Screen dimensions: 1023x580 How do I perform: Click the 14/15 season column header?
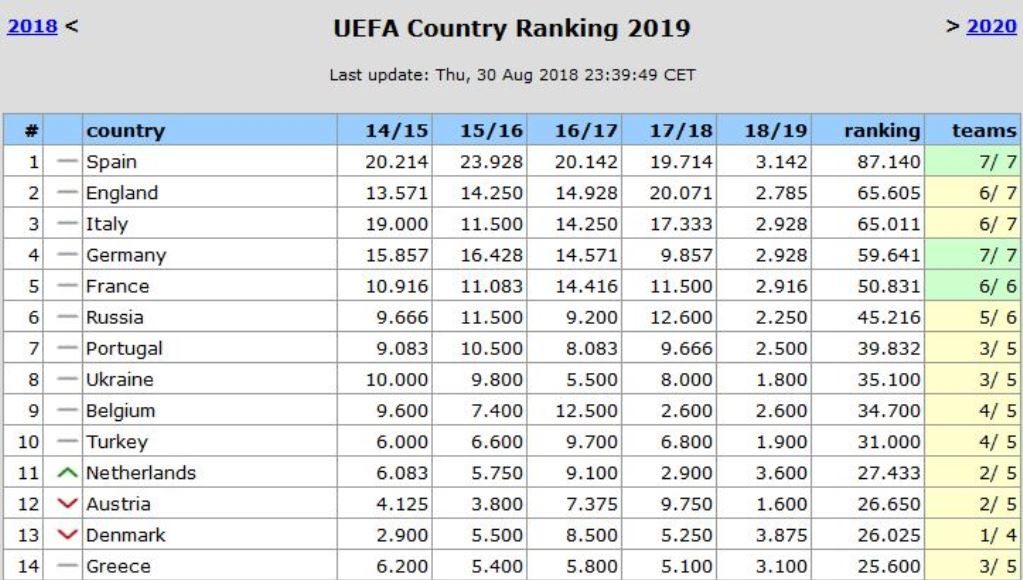(x=398, y=130)
